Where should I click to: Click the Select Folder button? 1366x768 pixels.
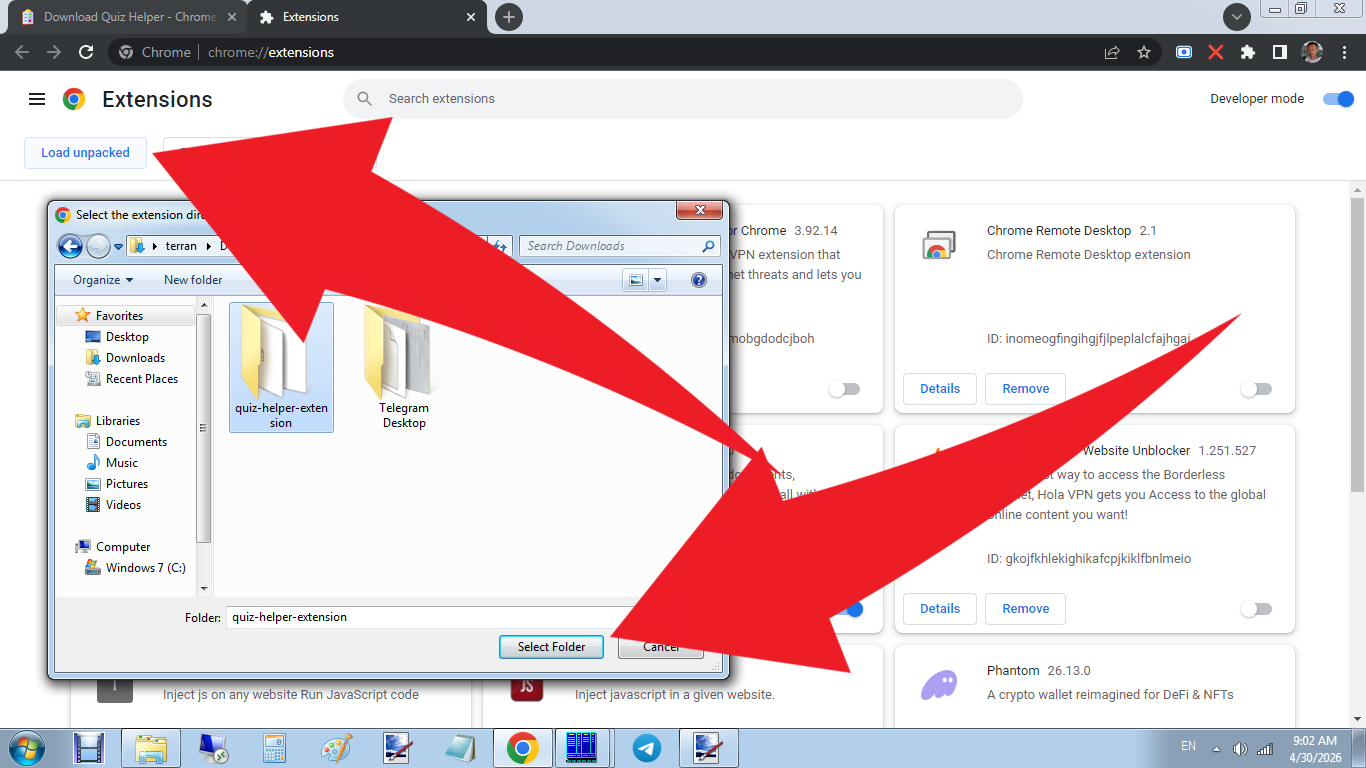point(551,647)
